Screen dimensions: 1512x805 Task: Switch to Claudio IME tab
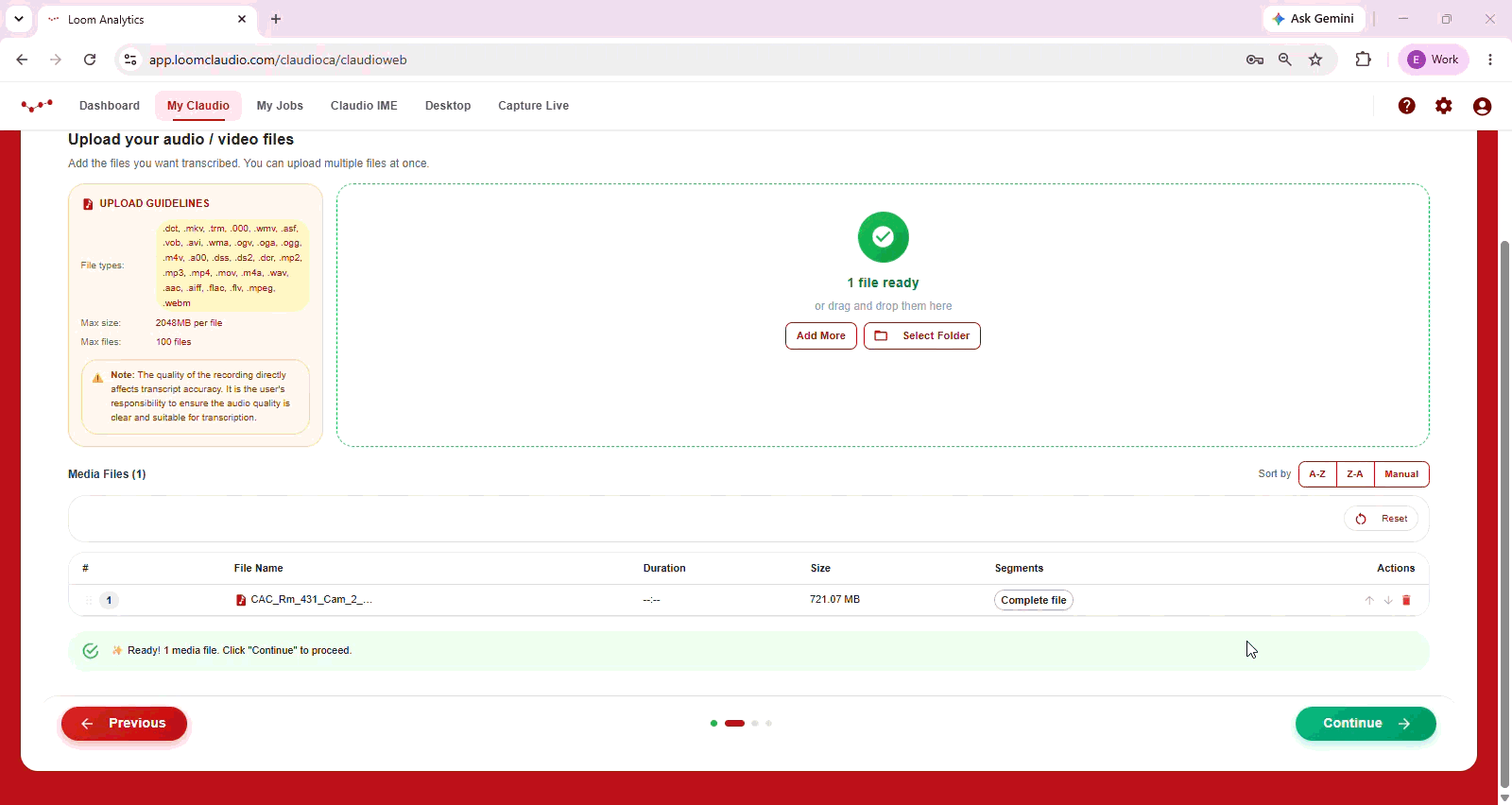point(364,106)
